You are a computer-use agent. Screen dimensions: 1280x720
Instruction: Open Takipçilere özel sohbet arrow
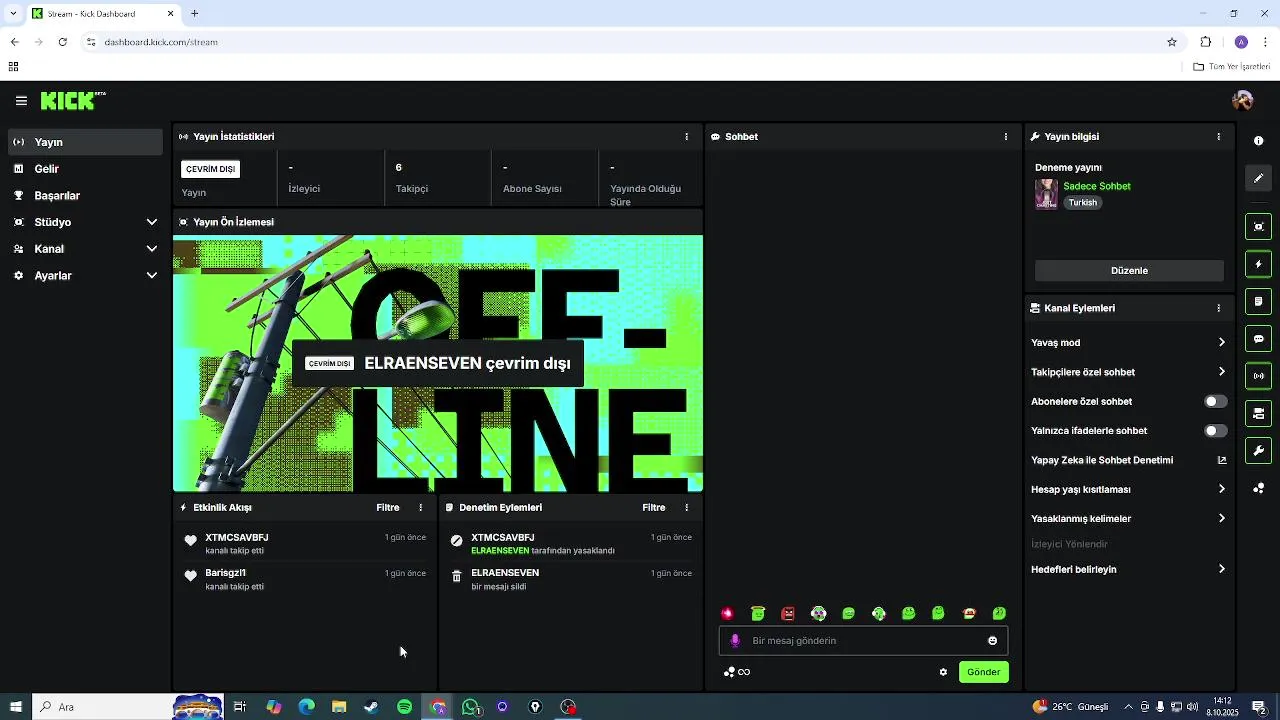pos(1221,372)
